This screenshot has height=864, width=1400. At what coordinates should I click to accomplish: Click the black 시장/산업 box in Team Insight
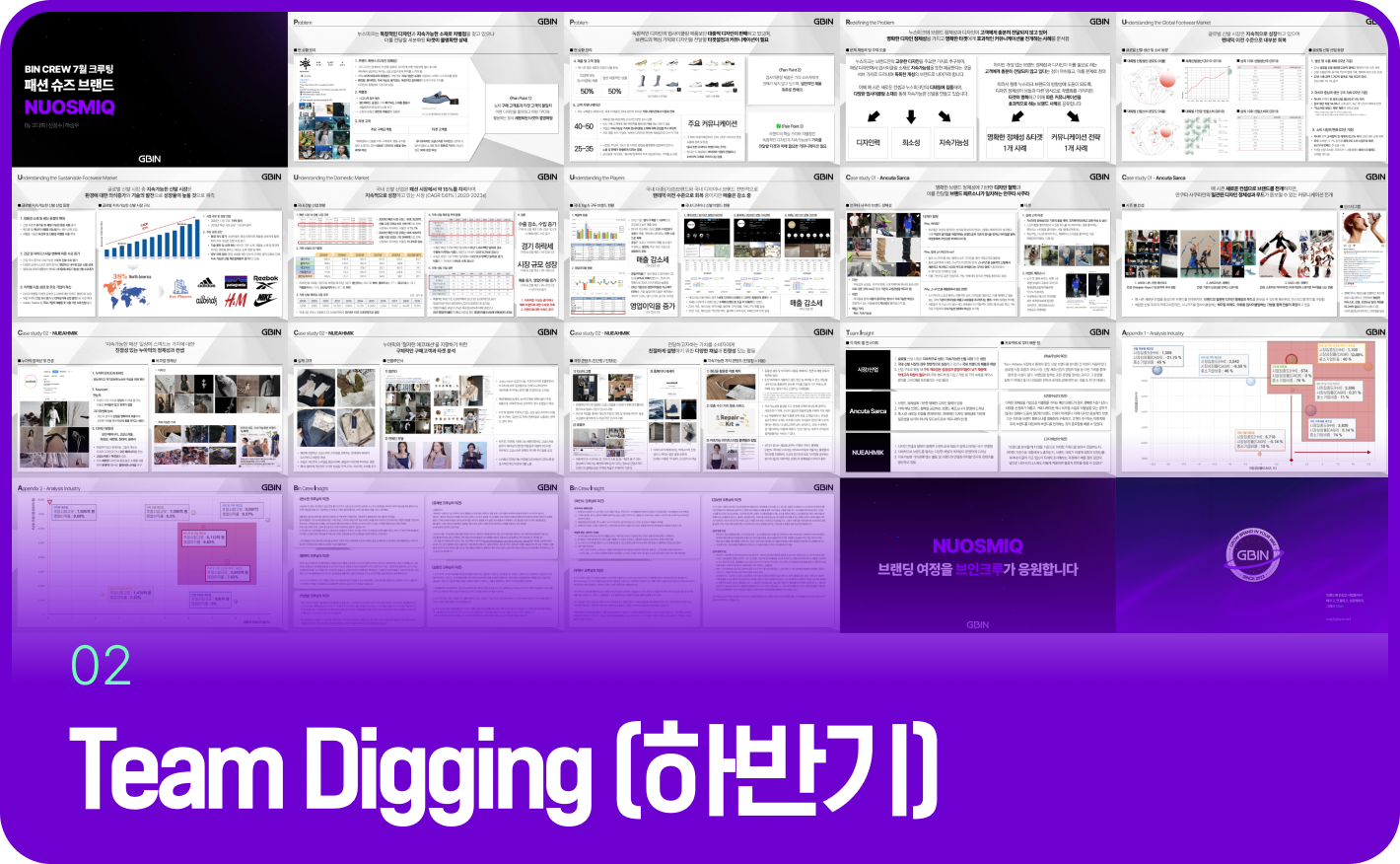click(x=868, y=370)
